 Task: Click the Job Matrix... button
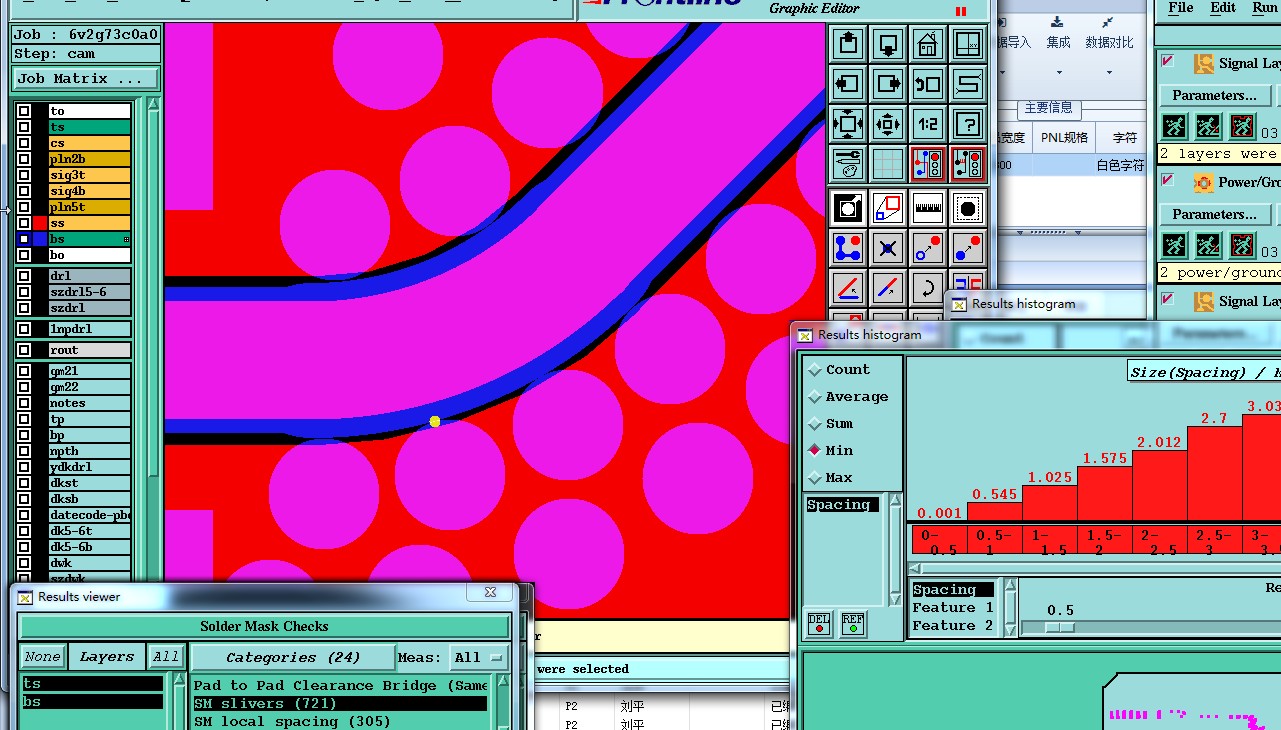pyautogui.click(x=86, y=78)
